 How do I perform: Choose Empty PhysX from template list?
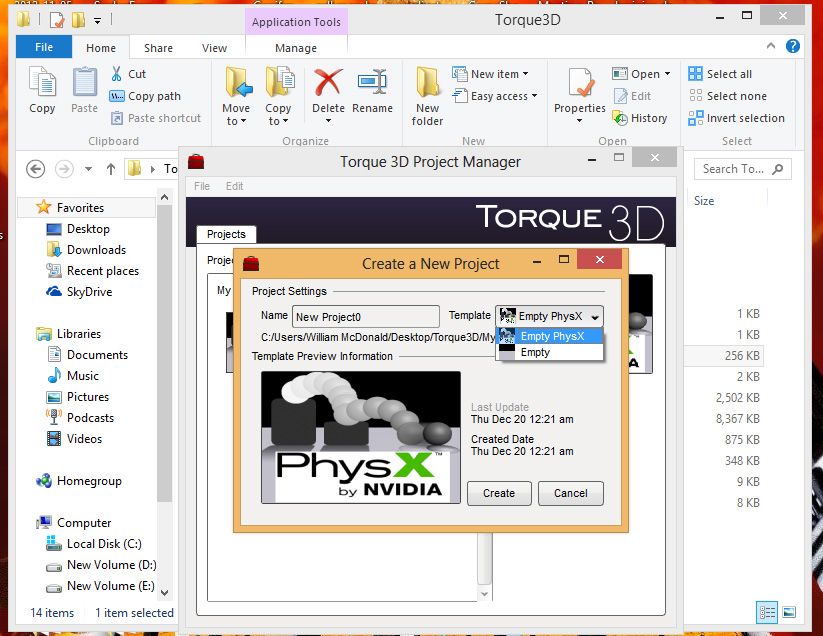[x=551, y=336]
